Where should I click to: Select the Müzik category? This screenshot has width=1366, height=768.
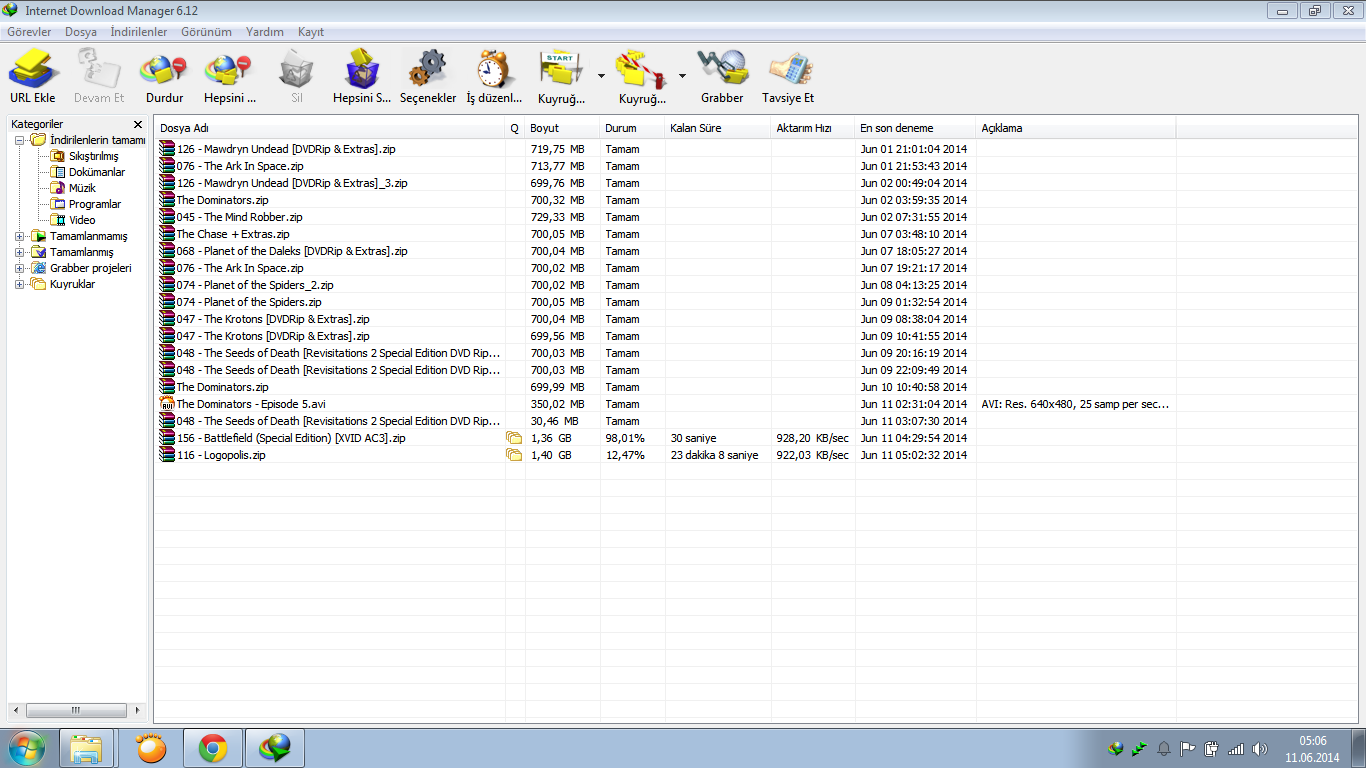pos(82,188)
